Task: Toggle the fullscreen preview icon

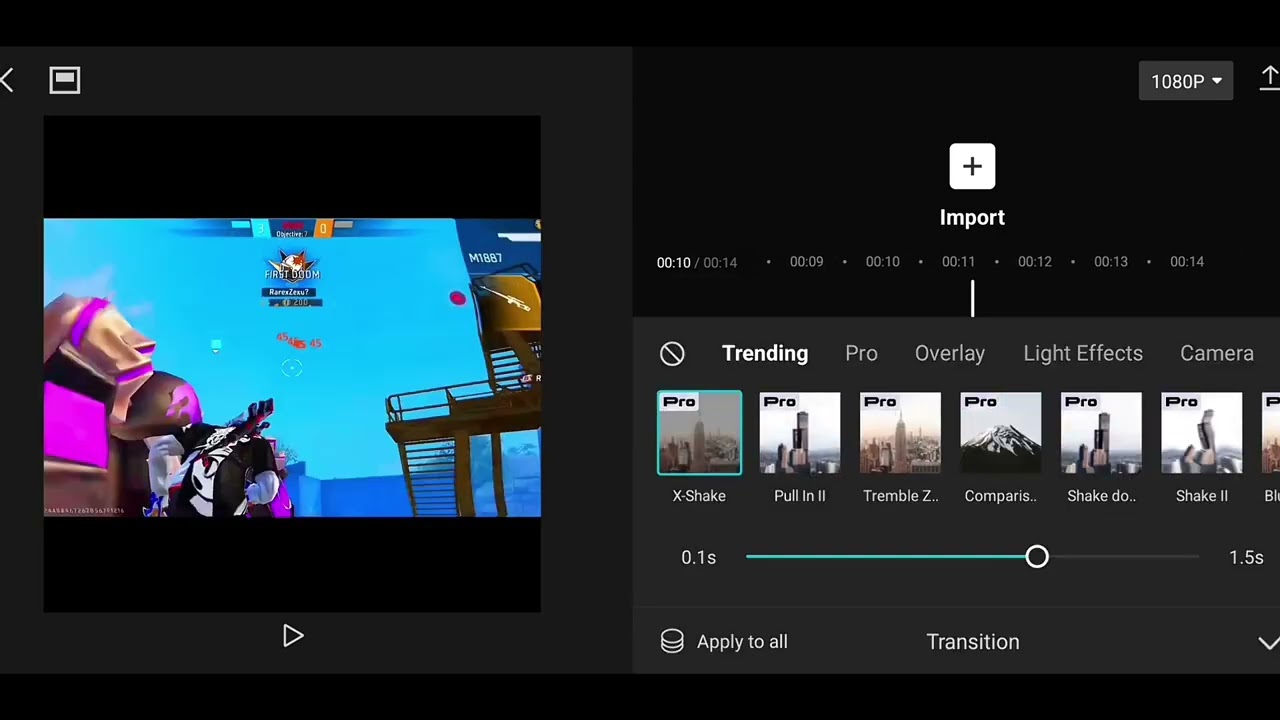Action: (65, 81)
